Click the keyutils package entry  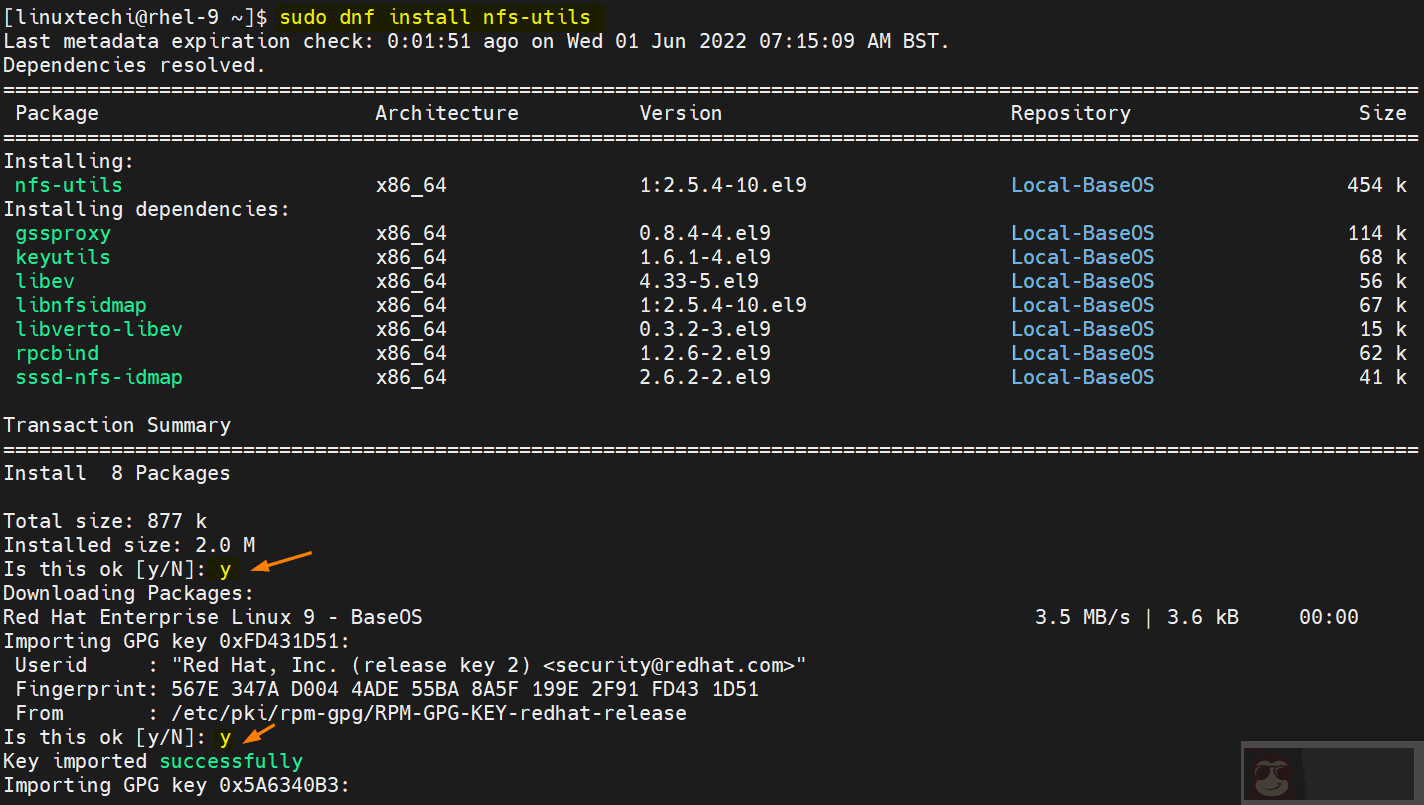pos(63,257)
